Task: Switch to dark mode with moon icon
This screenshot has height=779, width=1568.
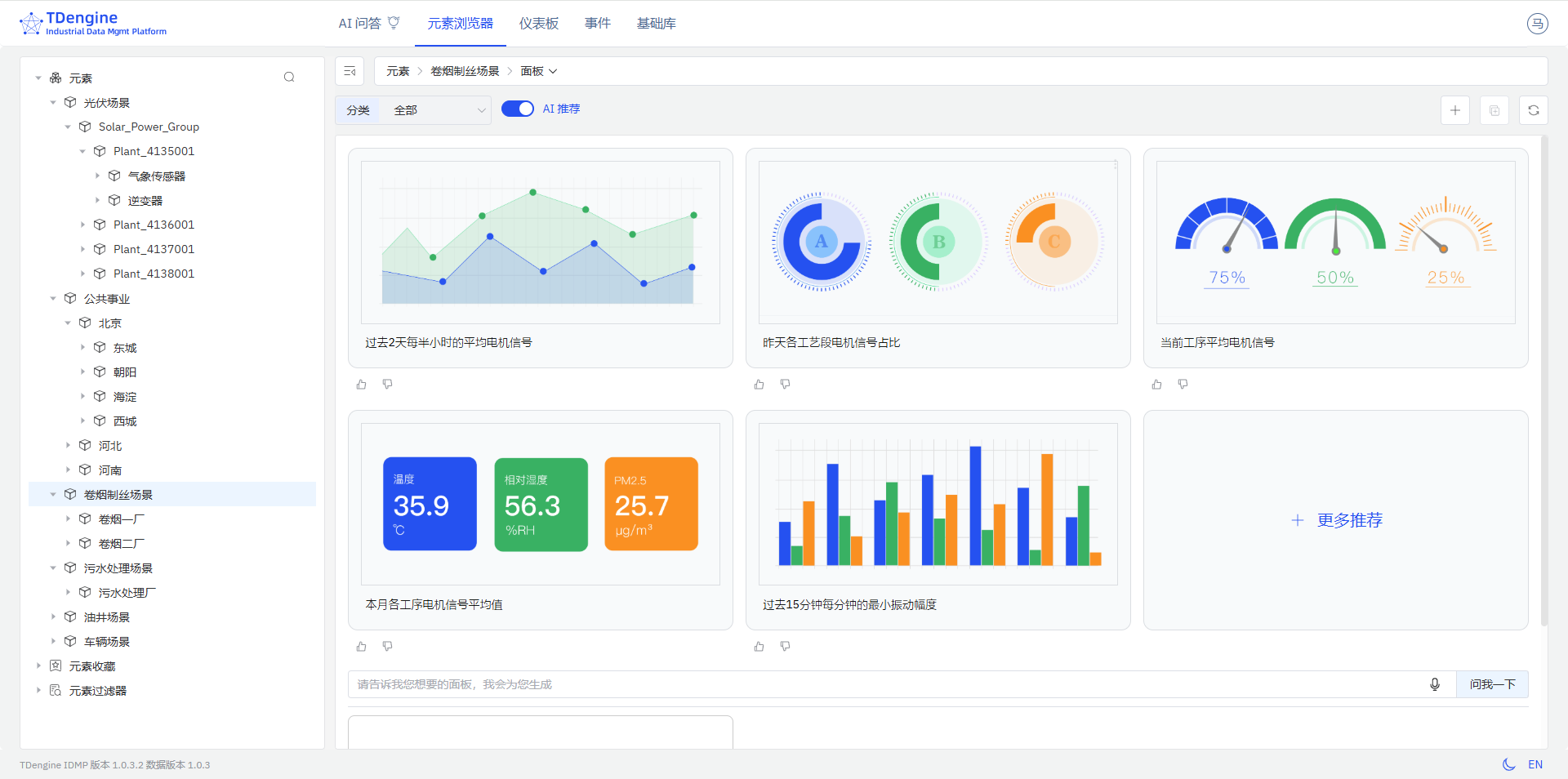Action: 1509,764
